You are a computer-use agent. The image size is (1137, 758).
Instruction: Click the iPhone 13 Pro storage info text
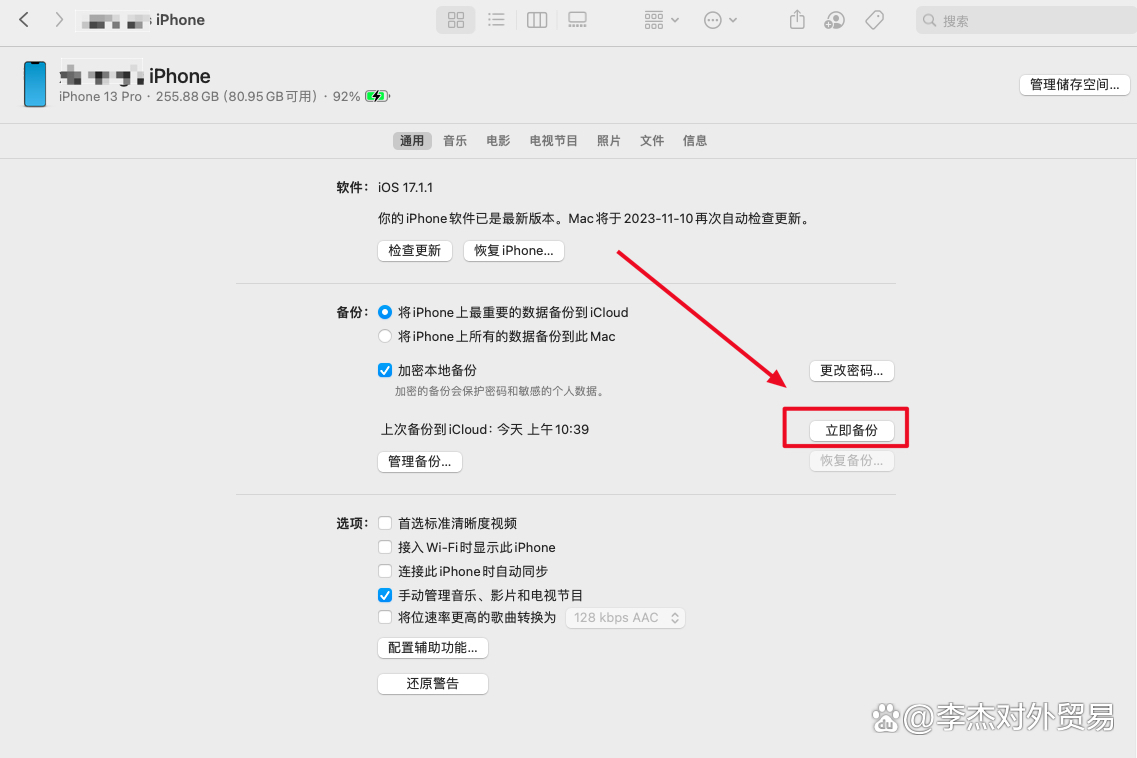pos(210,97)
